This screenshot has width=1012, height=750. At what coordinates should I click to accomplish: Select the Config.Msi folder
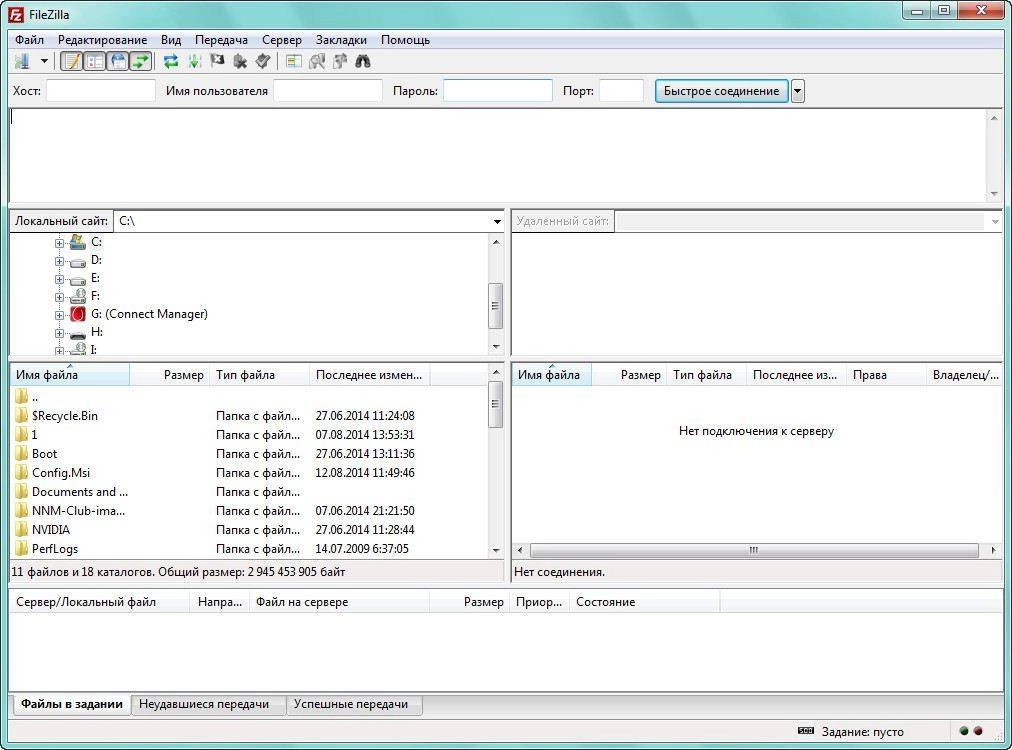61,473
